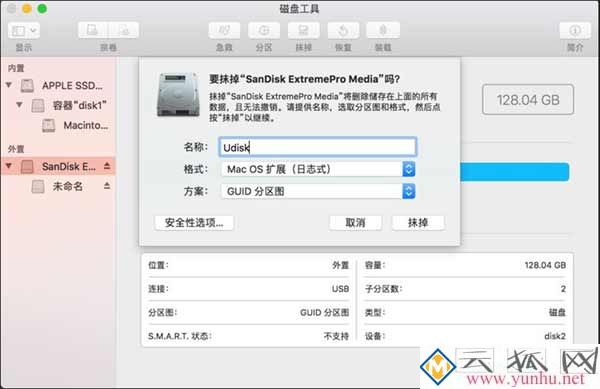Open the Info (简介) toolbar icon
Viewport: 600px width, 389px height.
click(x=575, y=31)
